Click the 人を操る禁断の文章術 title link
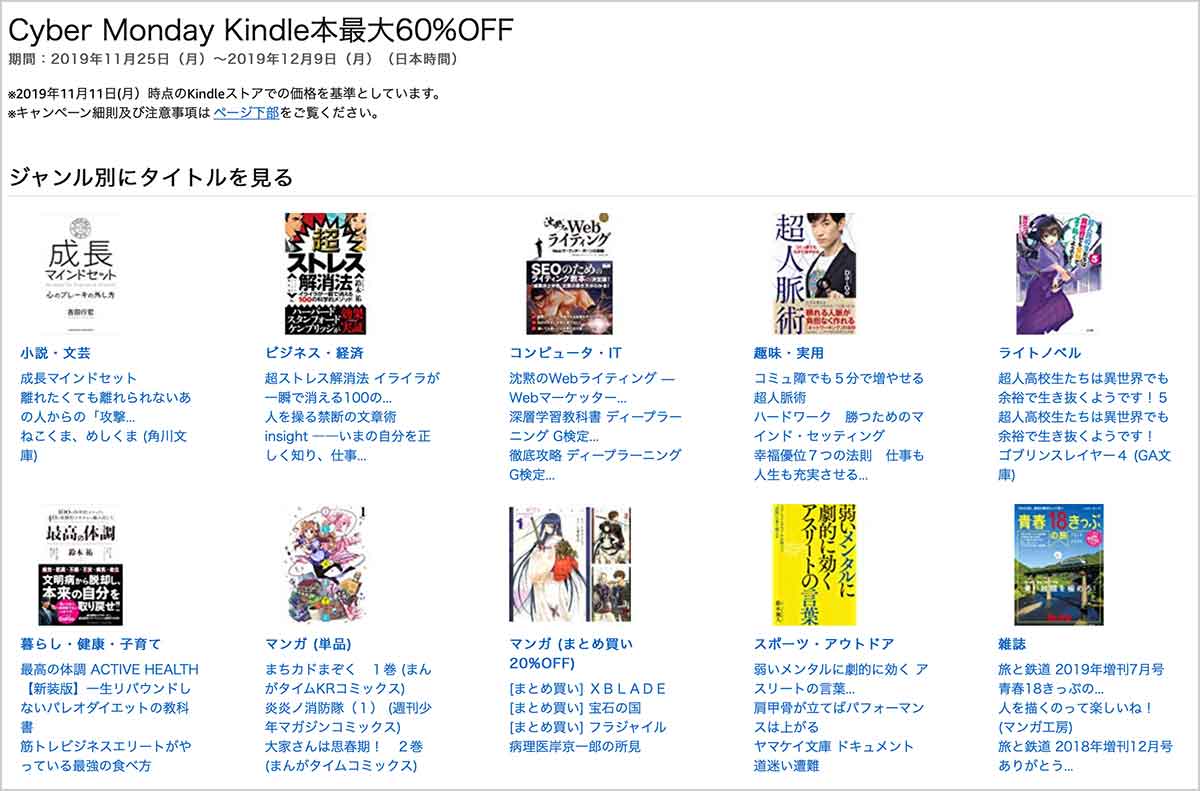Screen dimensions: 1200x791 (x=330, y=417)
